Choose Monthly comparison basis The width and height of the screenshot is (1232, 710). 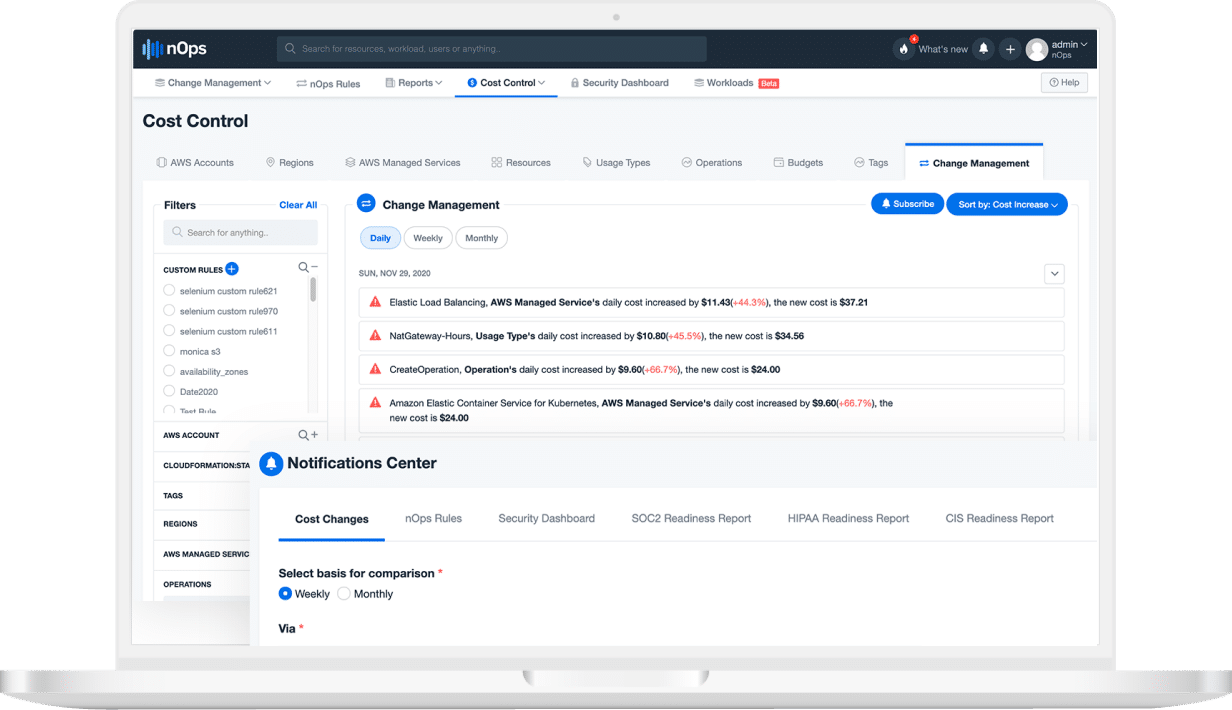pyautogui.click(x=344, y=594)
